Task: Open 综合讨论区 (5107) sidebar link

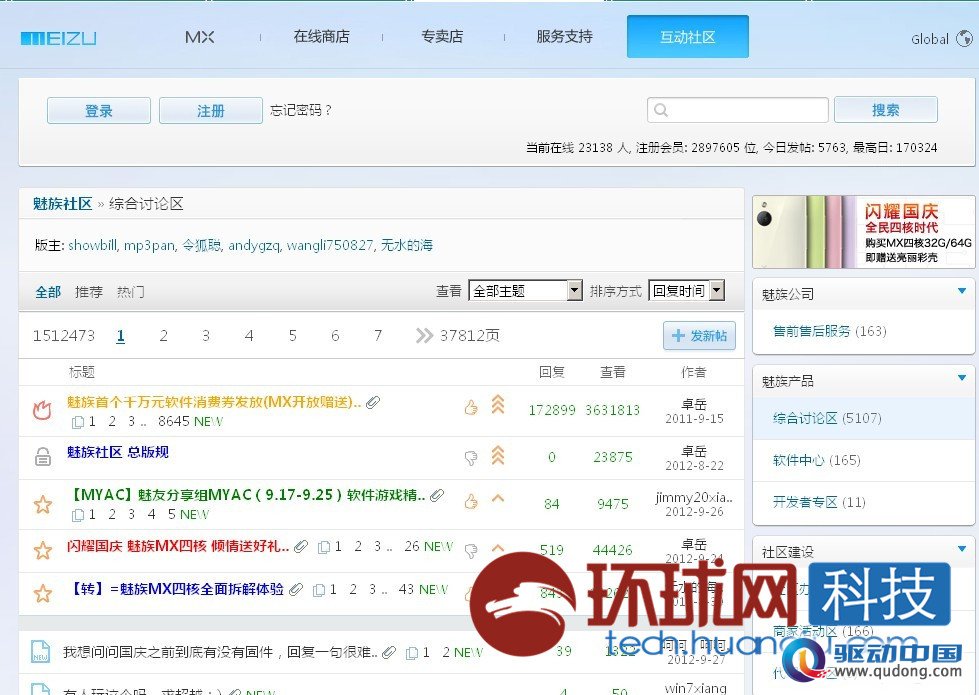Action: click(x=827, y=418)
